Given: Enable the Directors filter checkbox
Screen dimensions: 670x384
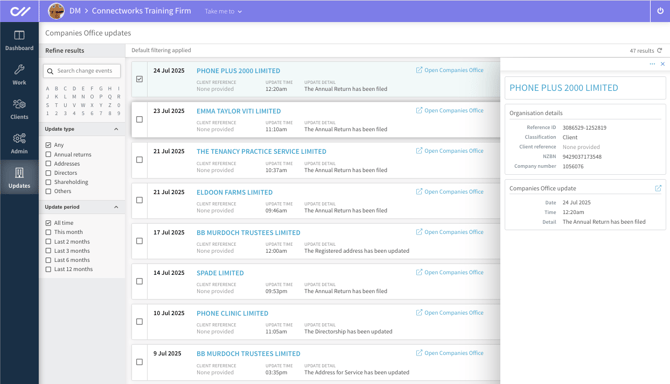Looking at the screenshot, I should 48,173.
